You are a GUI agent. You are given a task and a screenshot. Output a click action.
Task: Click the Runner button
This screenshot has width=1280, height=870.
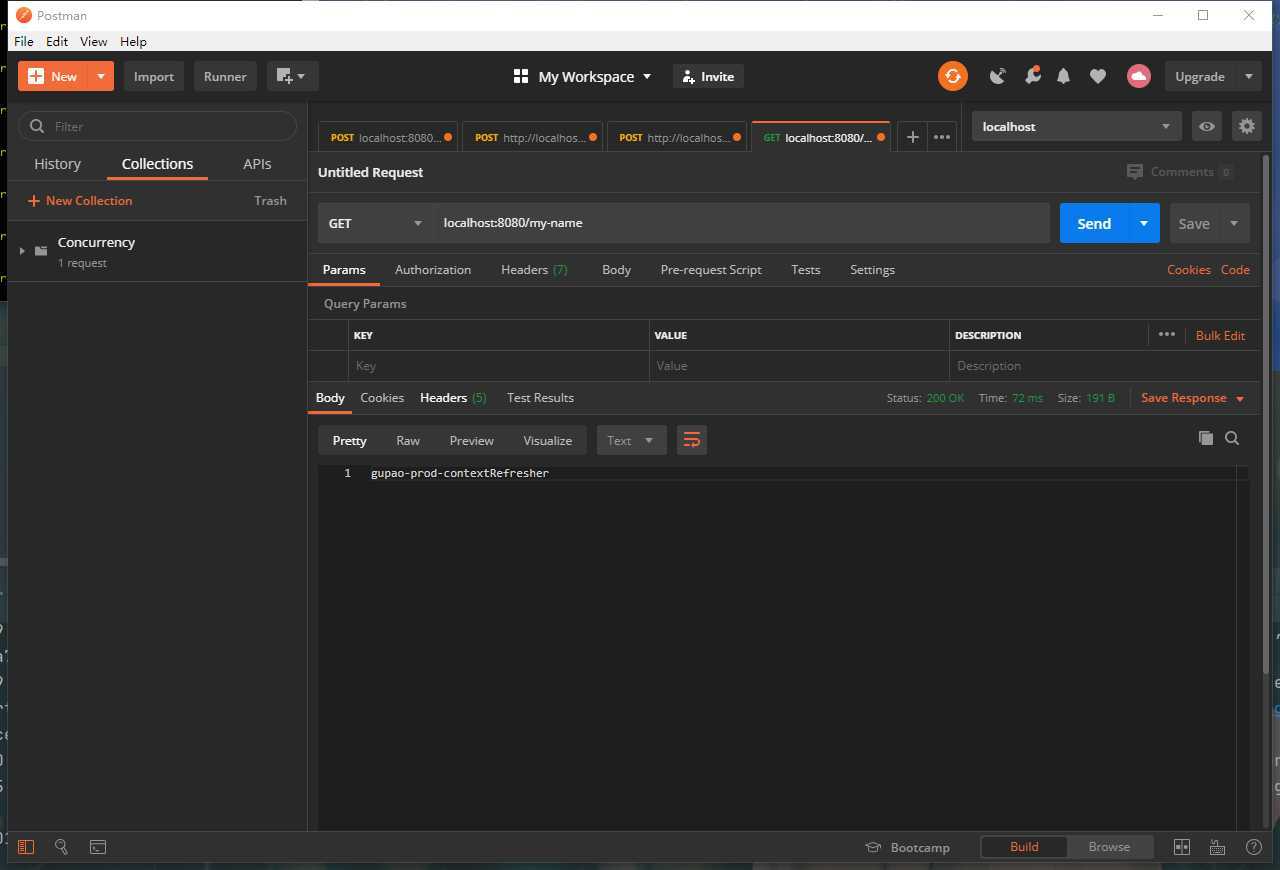tap(225, 76)
